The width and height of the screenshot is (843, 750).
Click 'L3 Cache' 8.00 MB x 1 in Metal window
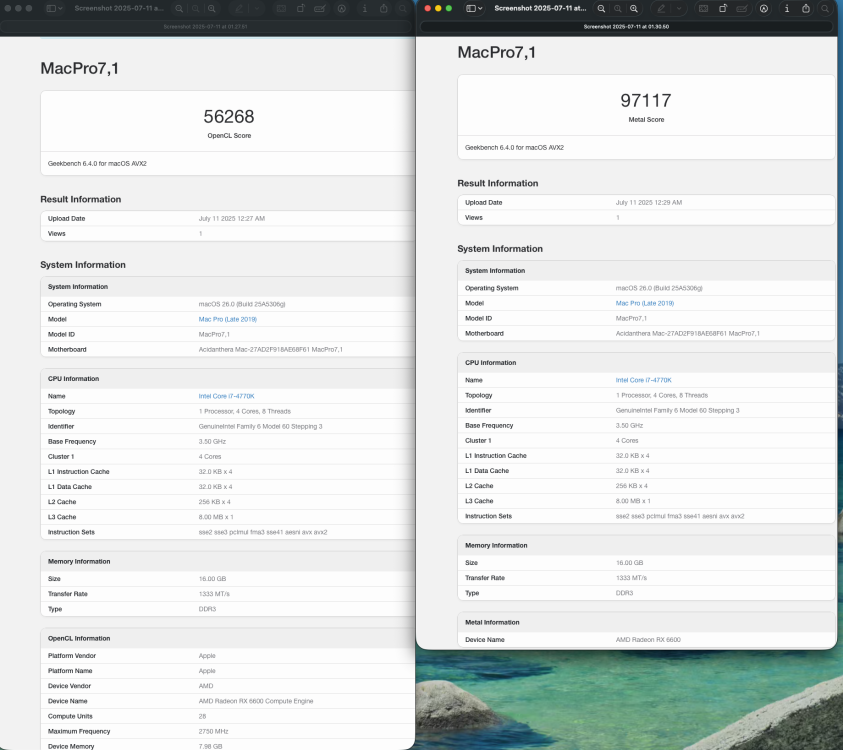tap(633, 501)
